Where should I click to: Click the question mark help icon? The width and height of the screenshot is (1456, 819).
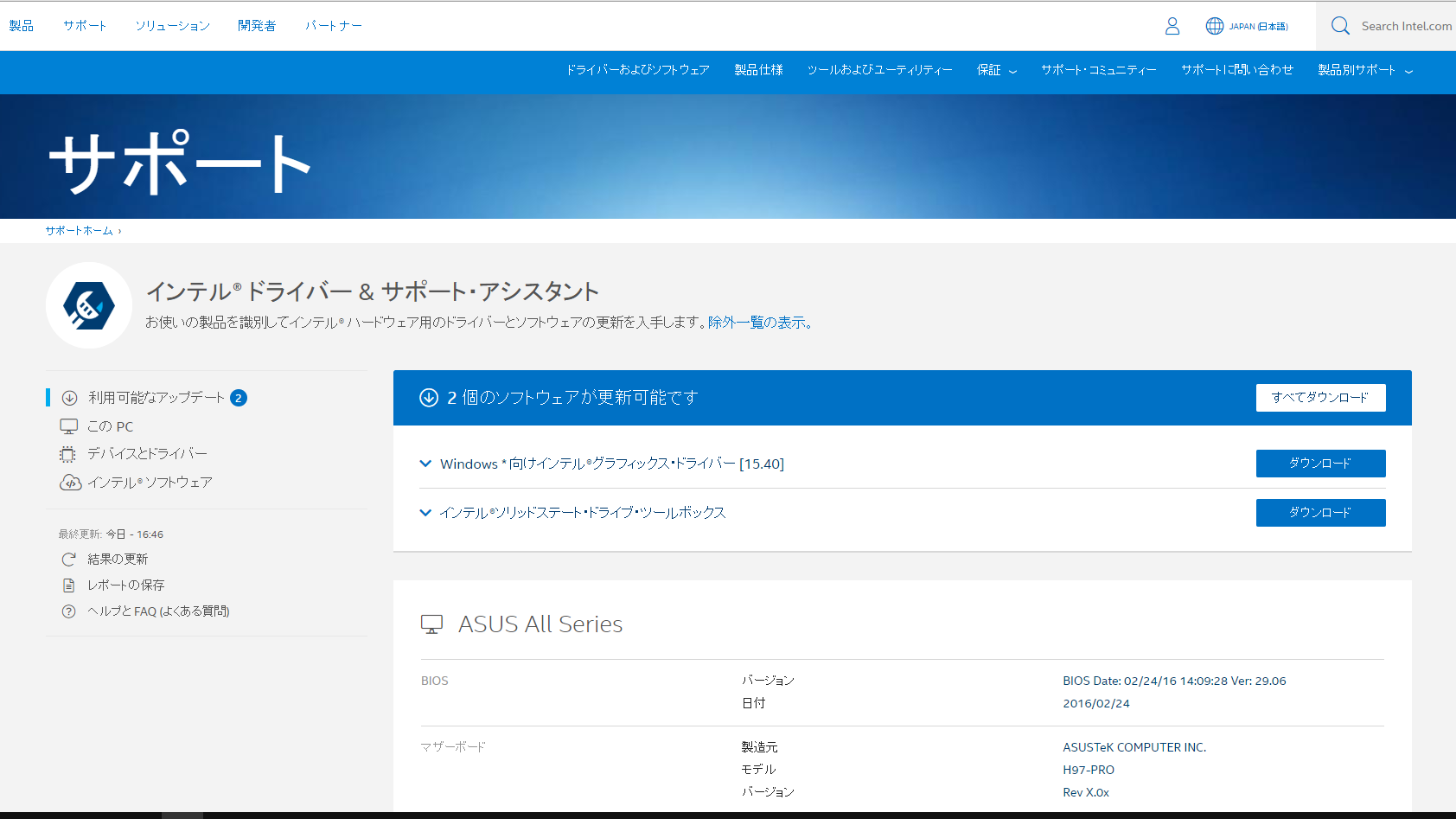tap(69, 611)
